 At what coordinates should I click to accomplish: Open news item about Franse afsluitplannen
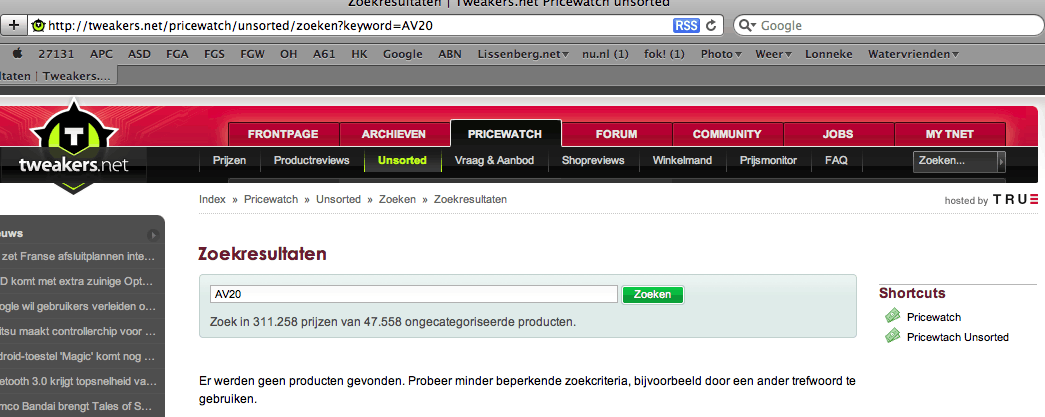click(x=79, y=256)
